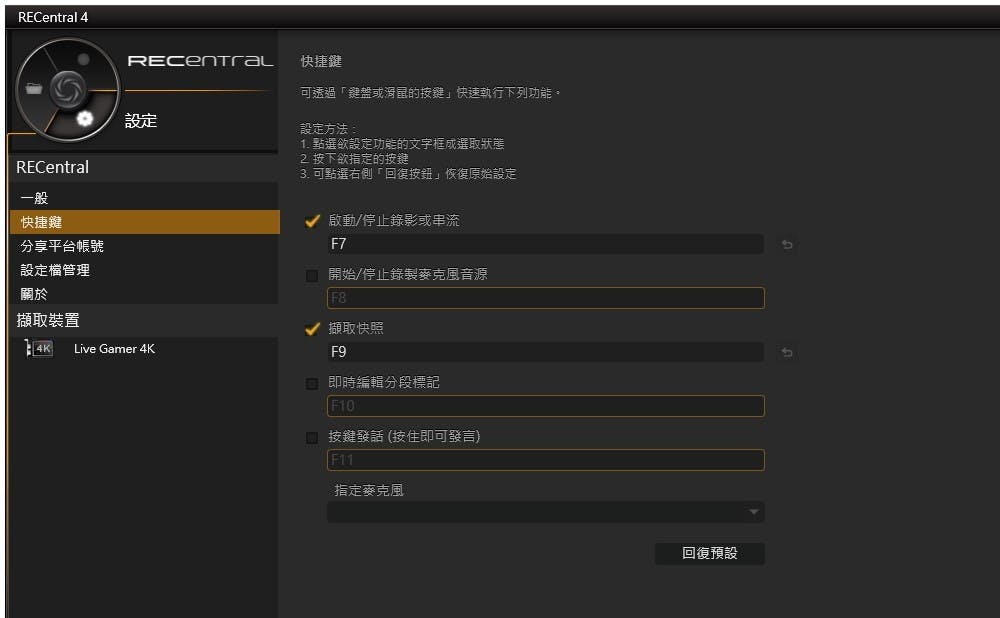Click the F10 hotkey input field

coord(546,406)
